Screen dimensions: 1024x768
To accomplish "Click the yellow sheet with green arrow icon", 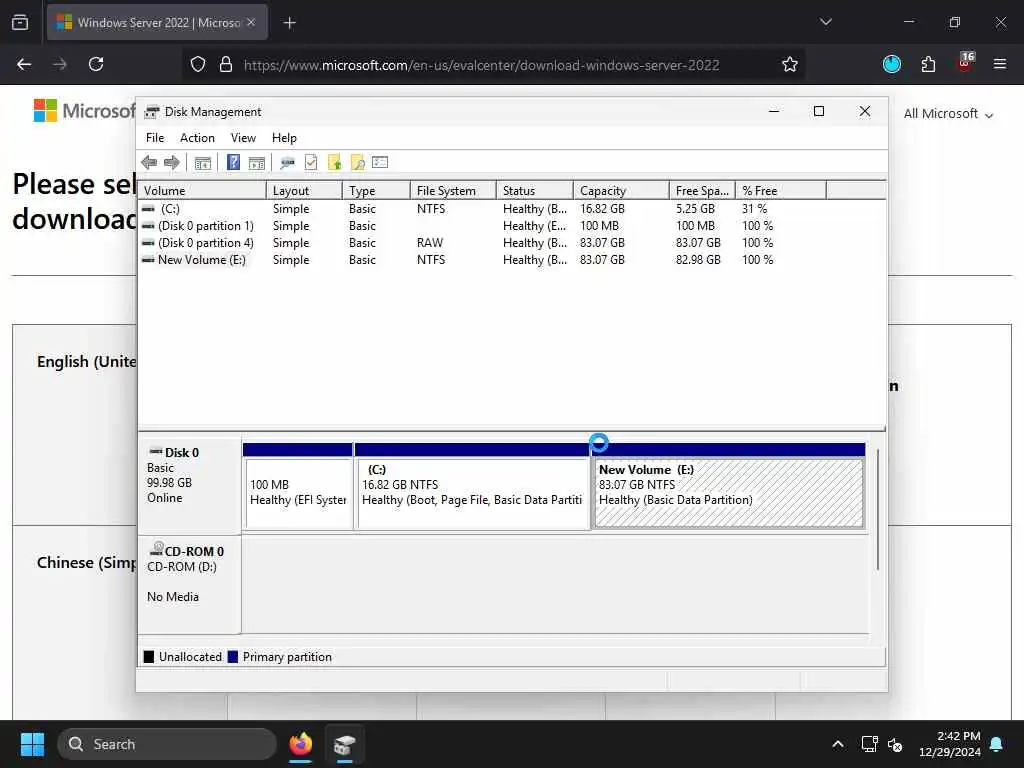I will (x=334, y=162).
